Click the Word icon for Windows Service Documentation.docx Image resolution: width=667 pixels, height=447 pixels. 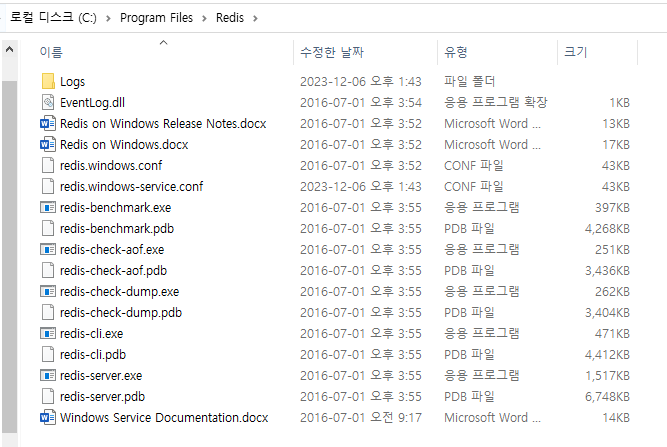(x=48, y=418)
